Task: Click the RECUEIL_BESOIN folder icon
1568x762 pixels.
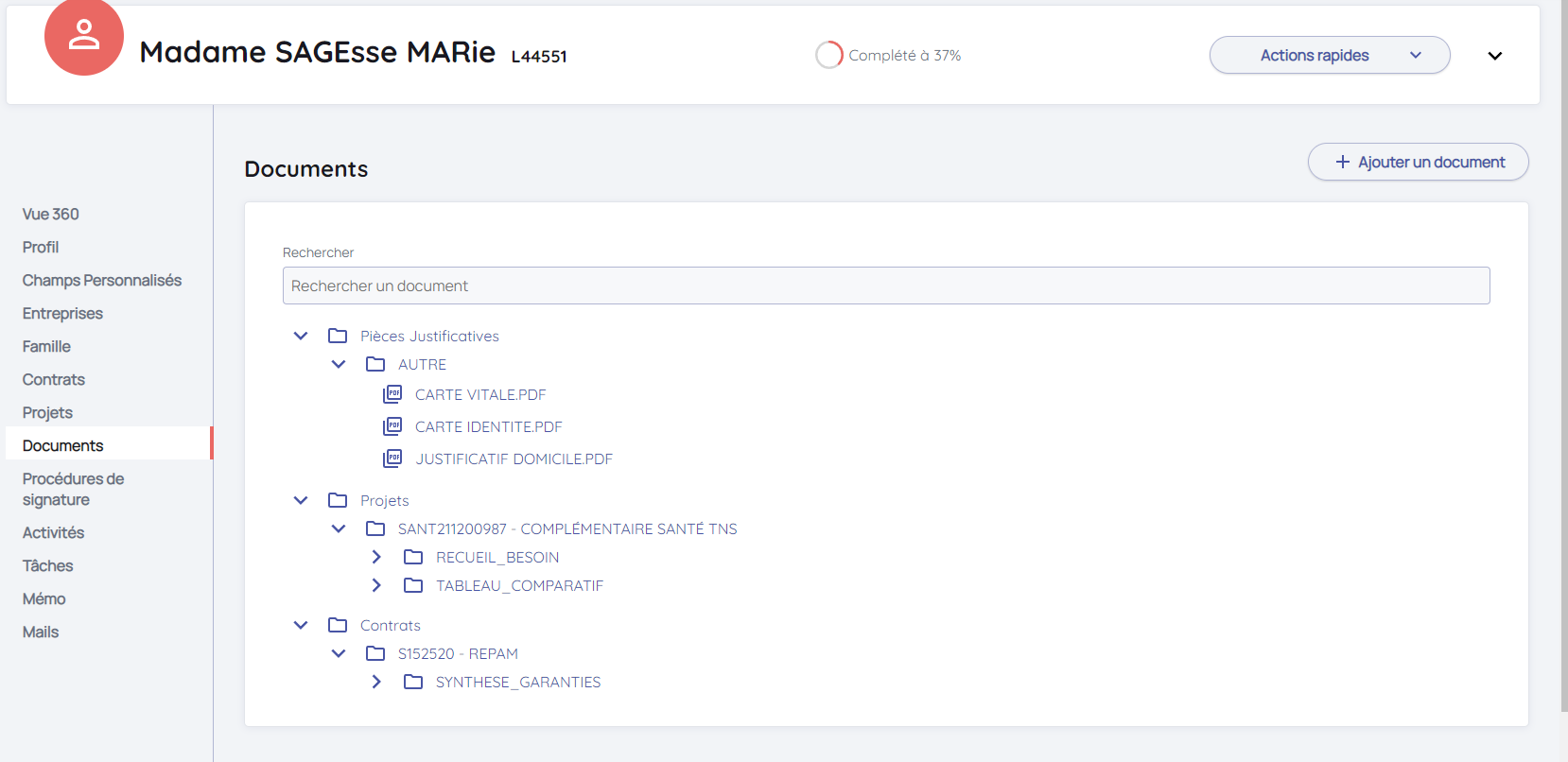Action: pyautogui.click(x=413, y=557)
